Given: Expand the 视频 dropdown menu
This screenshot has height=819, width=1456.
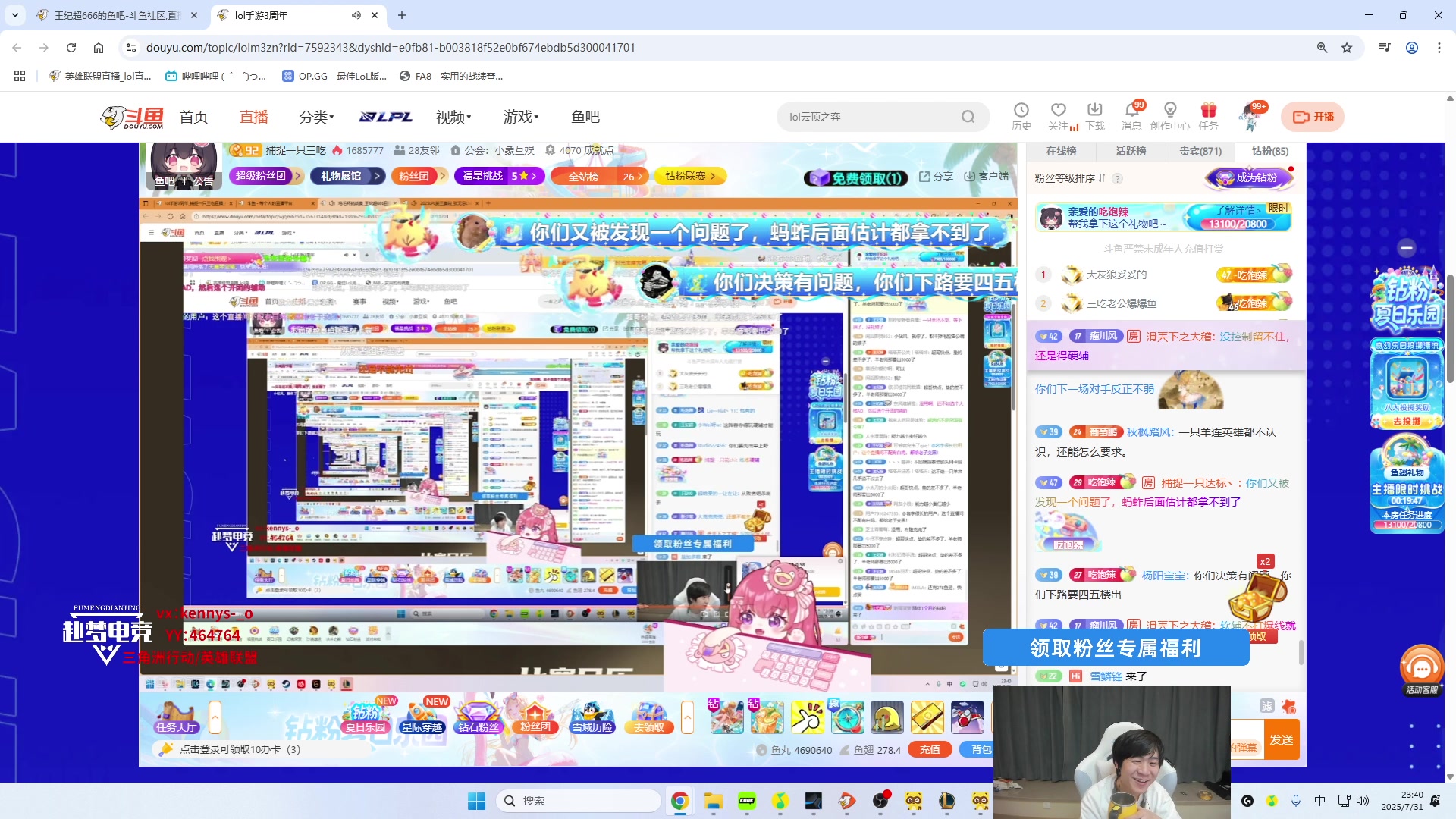Looking at the screenshot, I should 453,117.
